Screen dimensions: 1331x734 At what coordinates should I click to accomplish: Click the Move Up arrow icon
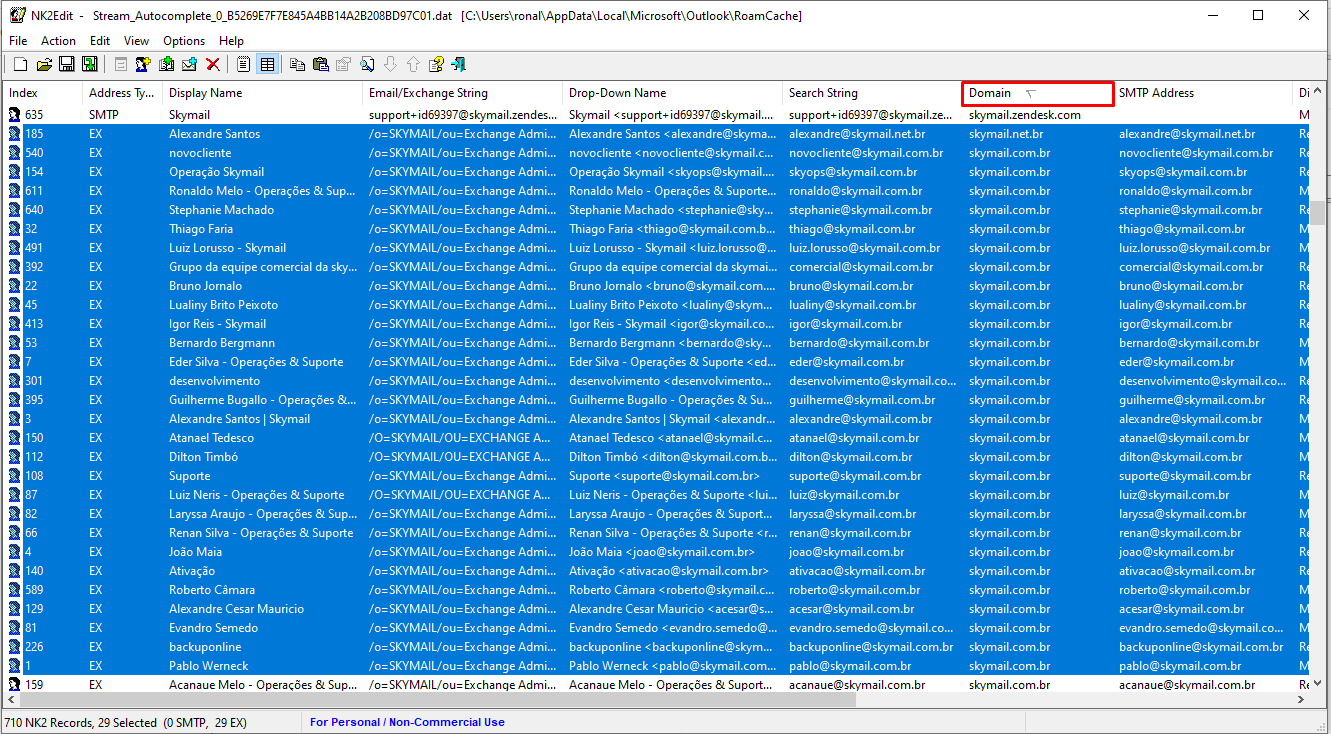413,65
